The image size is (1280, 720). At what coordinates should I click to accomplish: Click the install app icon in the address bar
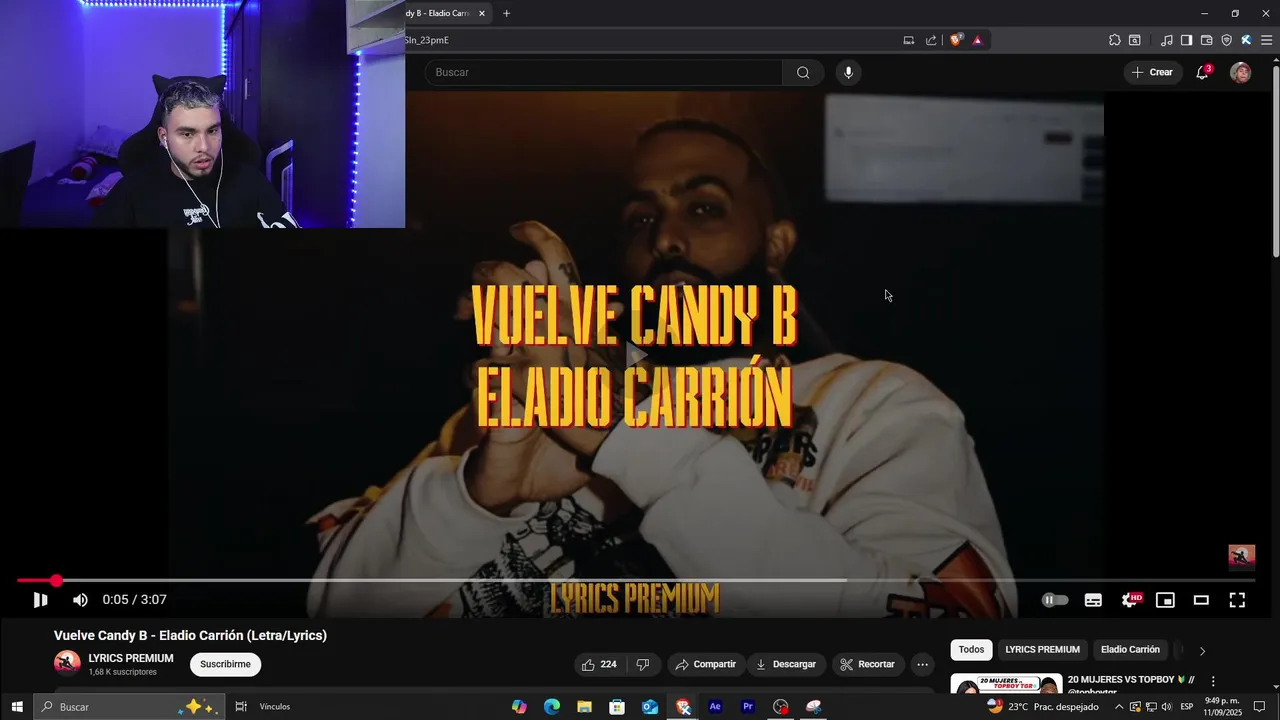(x=909, y=40)
